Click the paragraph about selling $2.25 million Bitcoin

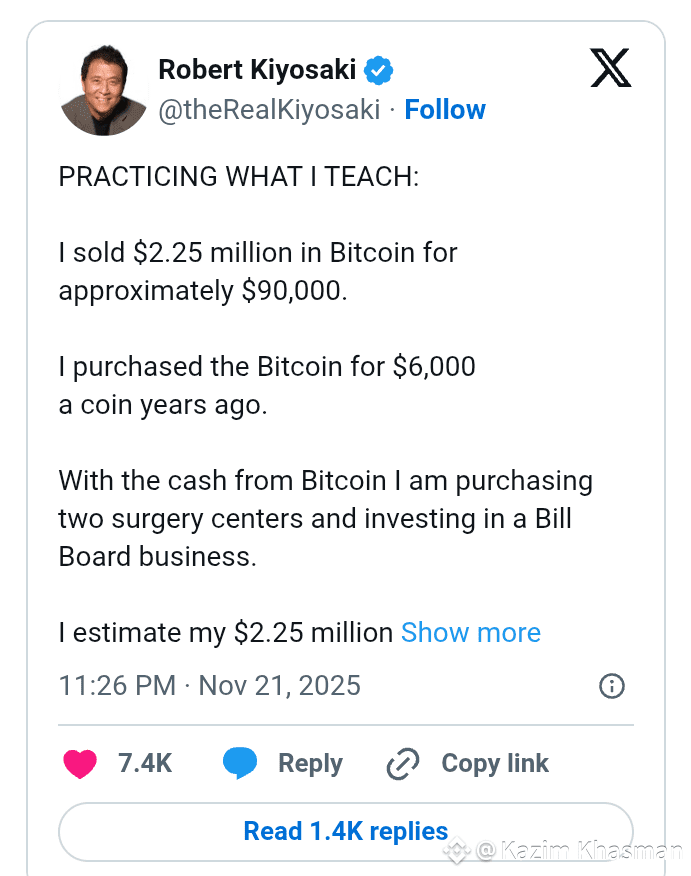[258, 272]
